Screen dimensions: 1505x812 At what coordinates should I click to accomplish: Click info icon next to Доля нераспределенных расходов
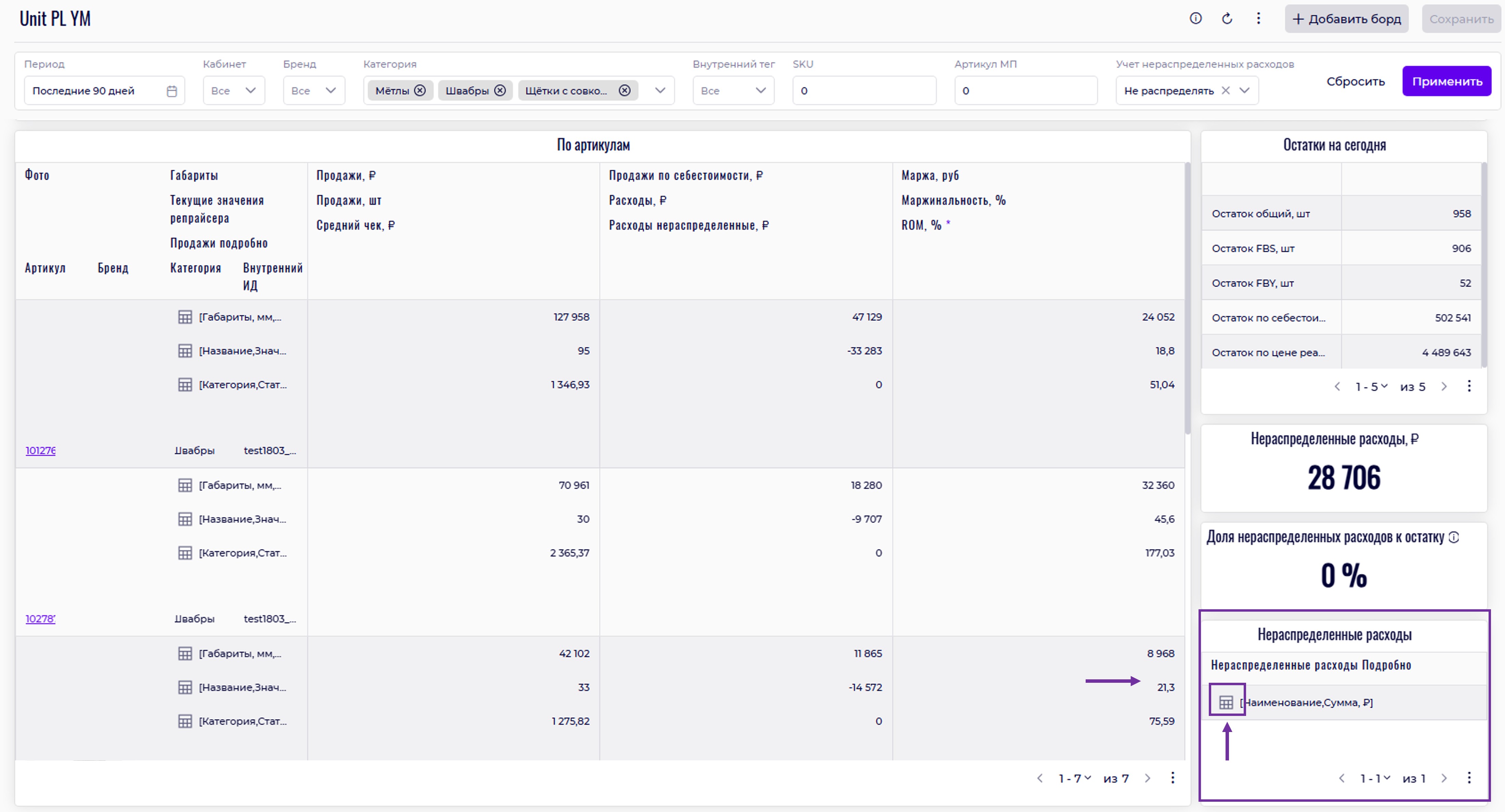(x=1454, y=537)
